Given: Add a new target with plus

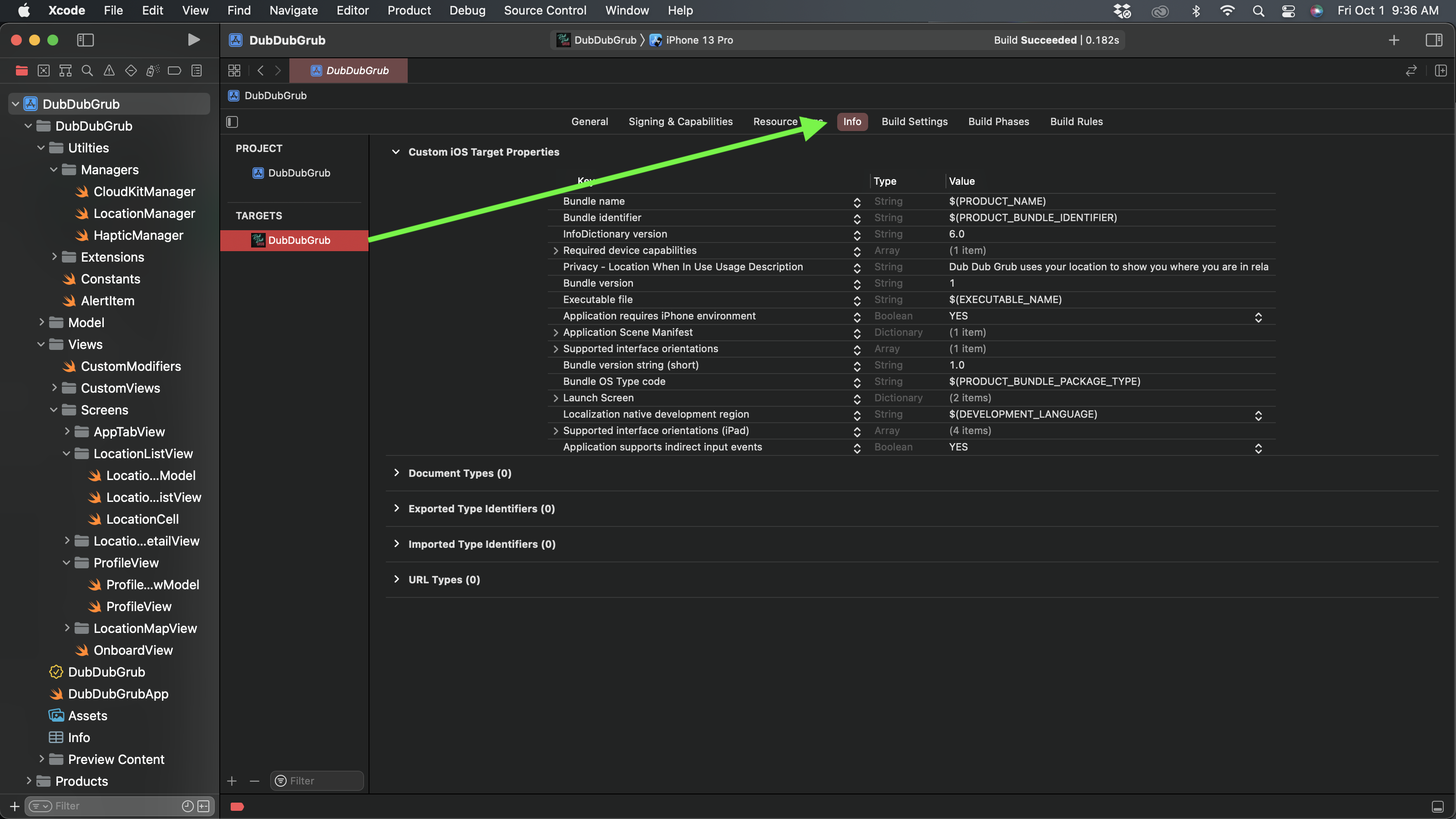Looking at the screenshot, I should tap(232, 781).
